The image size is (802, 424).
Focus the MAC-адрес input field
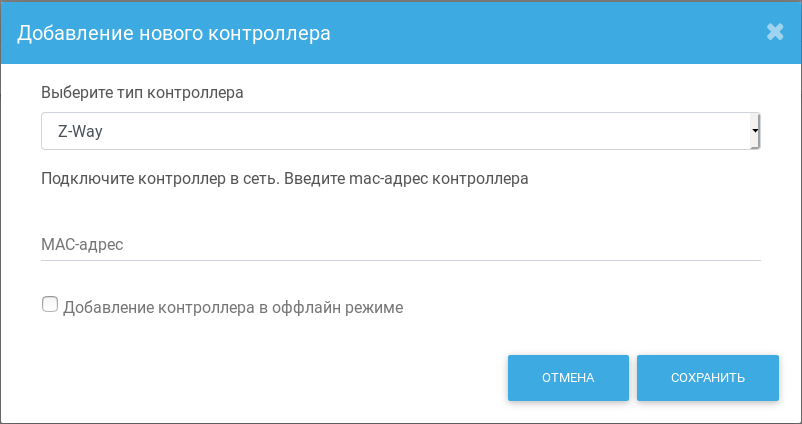pyautogui.click(x=400, y=244)
